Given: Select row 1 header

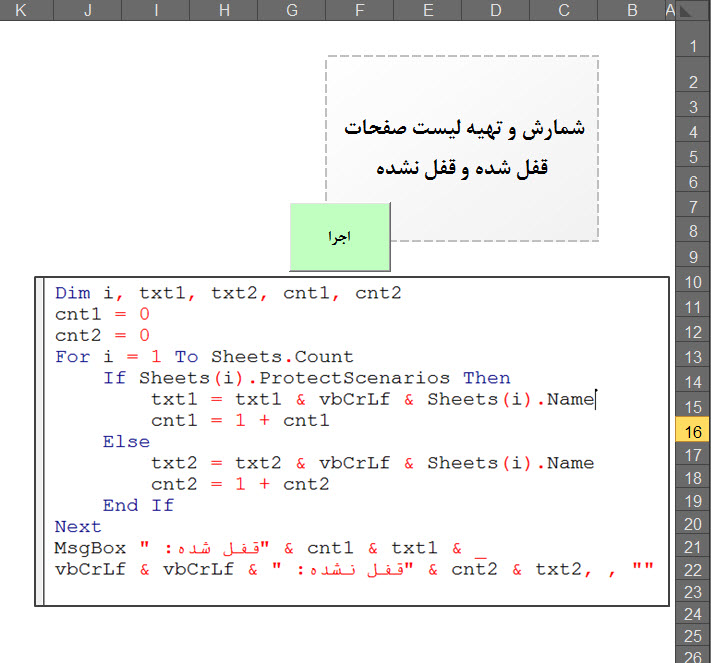Looking at the screenshot, I should tap(692, 45).
